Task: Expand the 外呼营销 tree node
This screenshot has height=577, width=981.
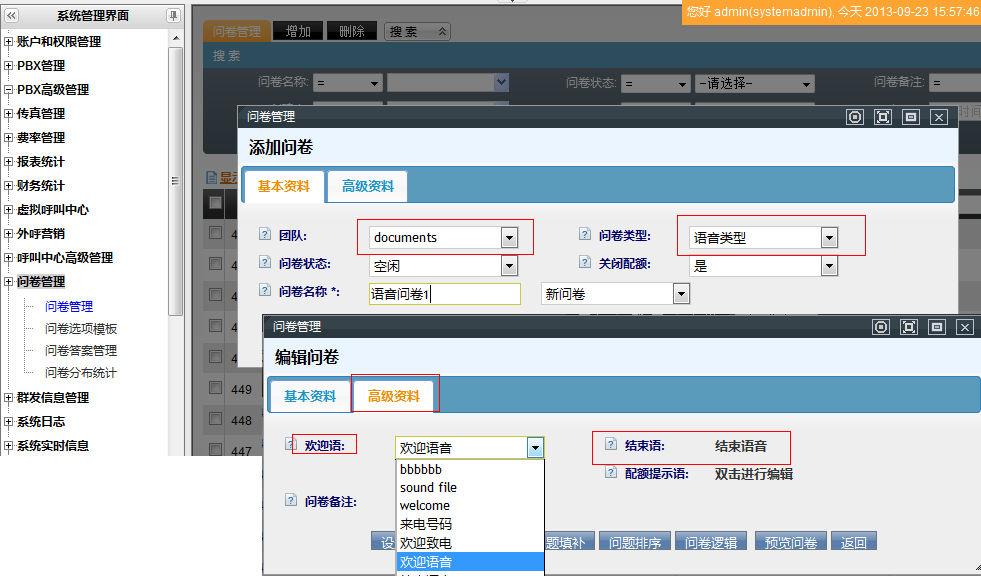Action: 9,234
